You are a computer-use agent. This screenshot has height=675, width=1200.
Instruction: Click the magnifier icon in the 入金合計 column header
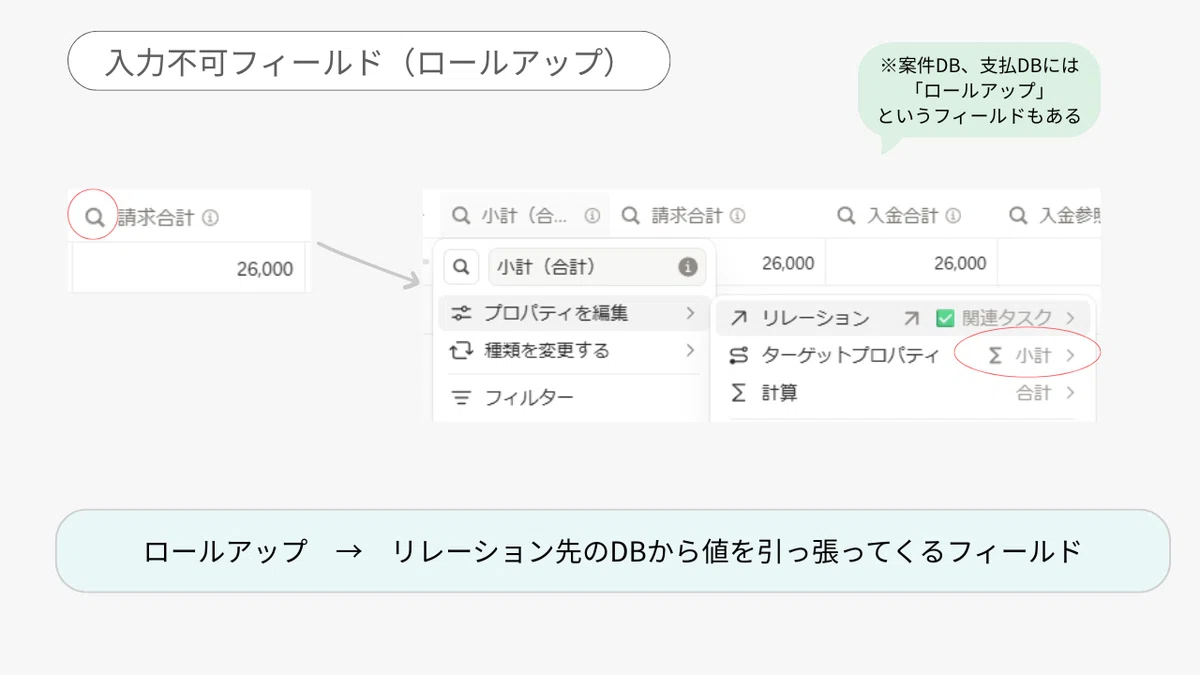846,215
